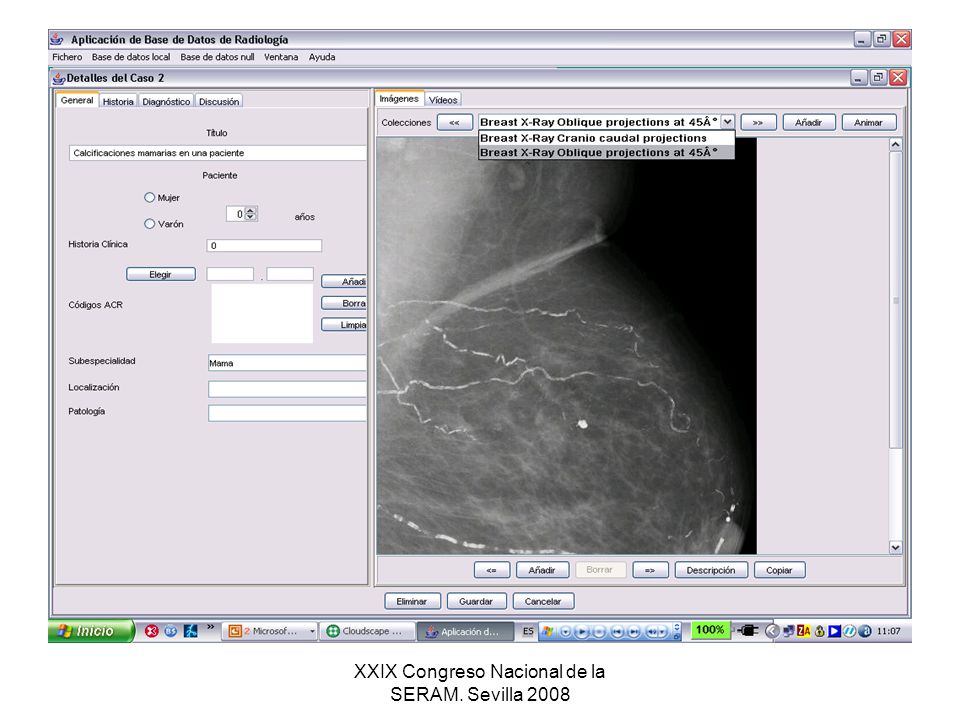Screen dimensions: 960x720
Task: Go to next collection with >> button
Action: click(x=759, y=122)
